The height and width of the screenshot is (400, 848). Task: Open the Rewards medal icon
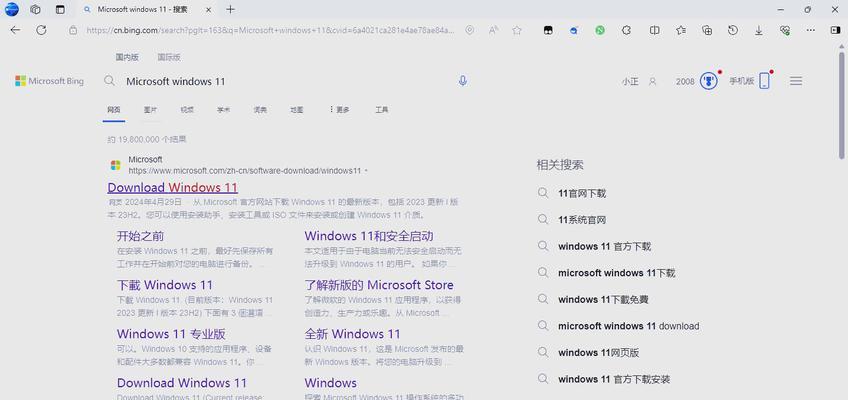(x=708, y=81)
